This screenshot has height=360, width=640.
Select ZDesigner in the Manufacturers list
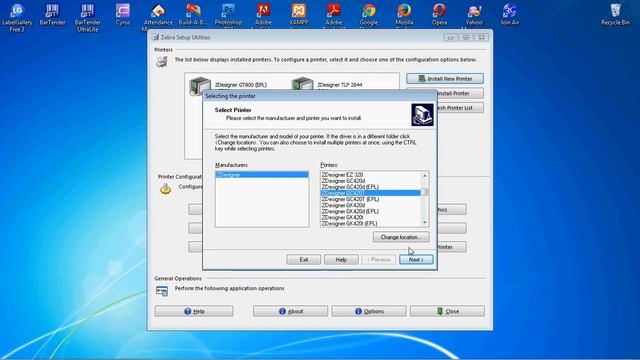click(262, 175)
